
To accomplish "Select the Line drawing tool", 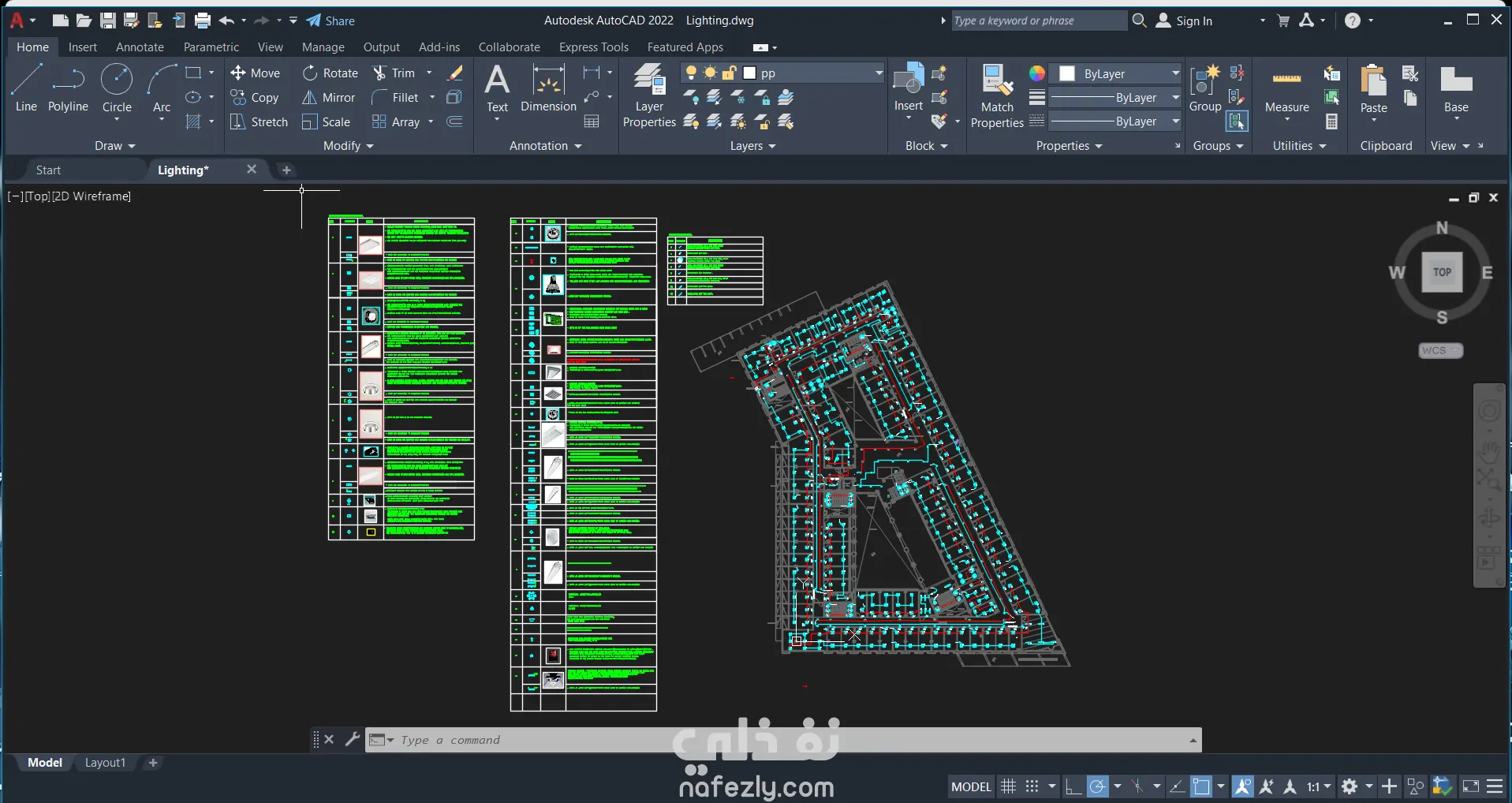I will [26, 88].
